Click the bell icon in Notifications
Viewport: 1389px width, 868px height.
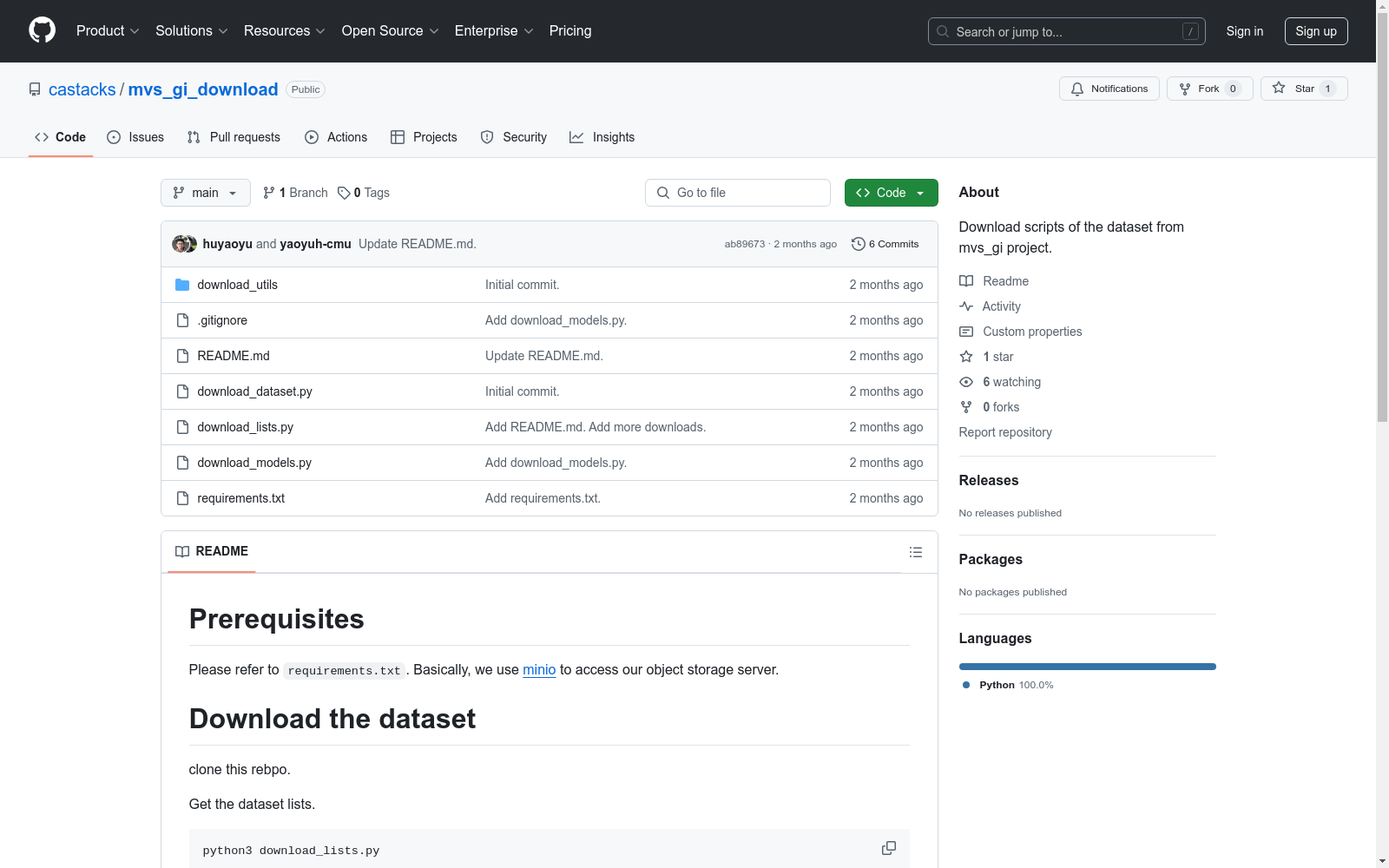(1077, 89)
